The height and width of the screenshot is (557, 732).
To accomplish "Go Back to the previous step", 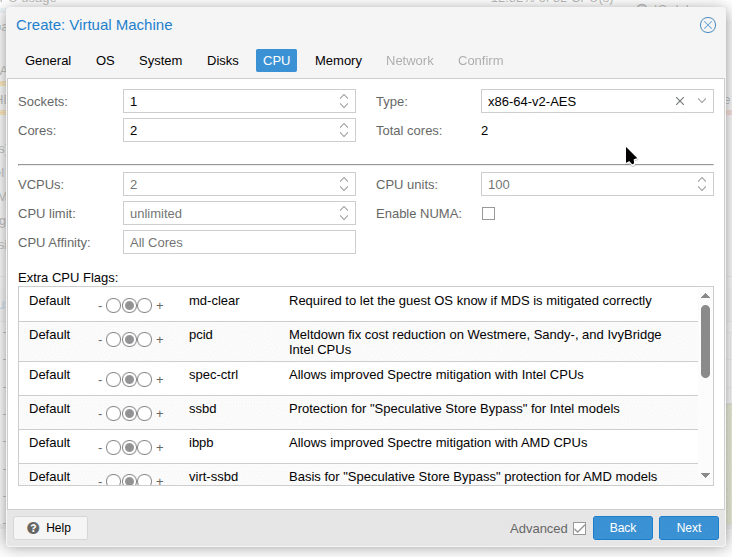I will [623, 528].
